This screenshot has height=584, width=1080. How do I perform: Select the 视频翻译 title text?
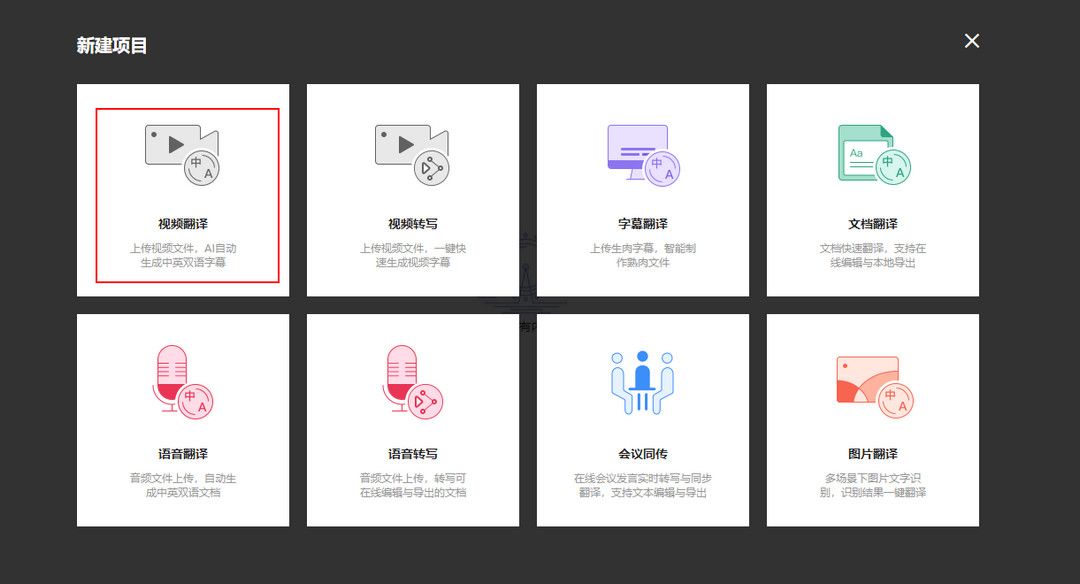[x=183, y=224]
